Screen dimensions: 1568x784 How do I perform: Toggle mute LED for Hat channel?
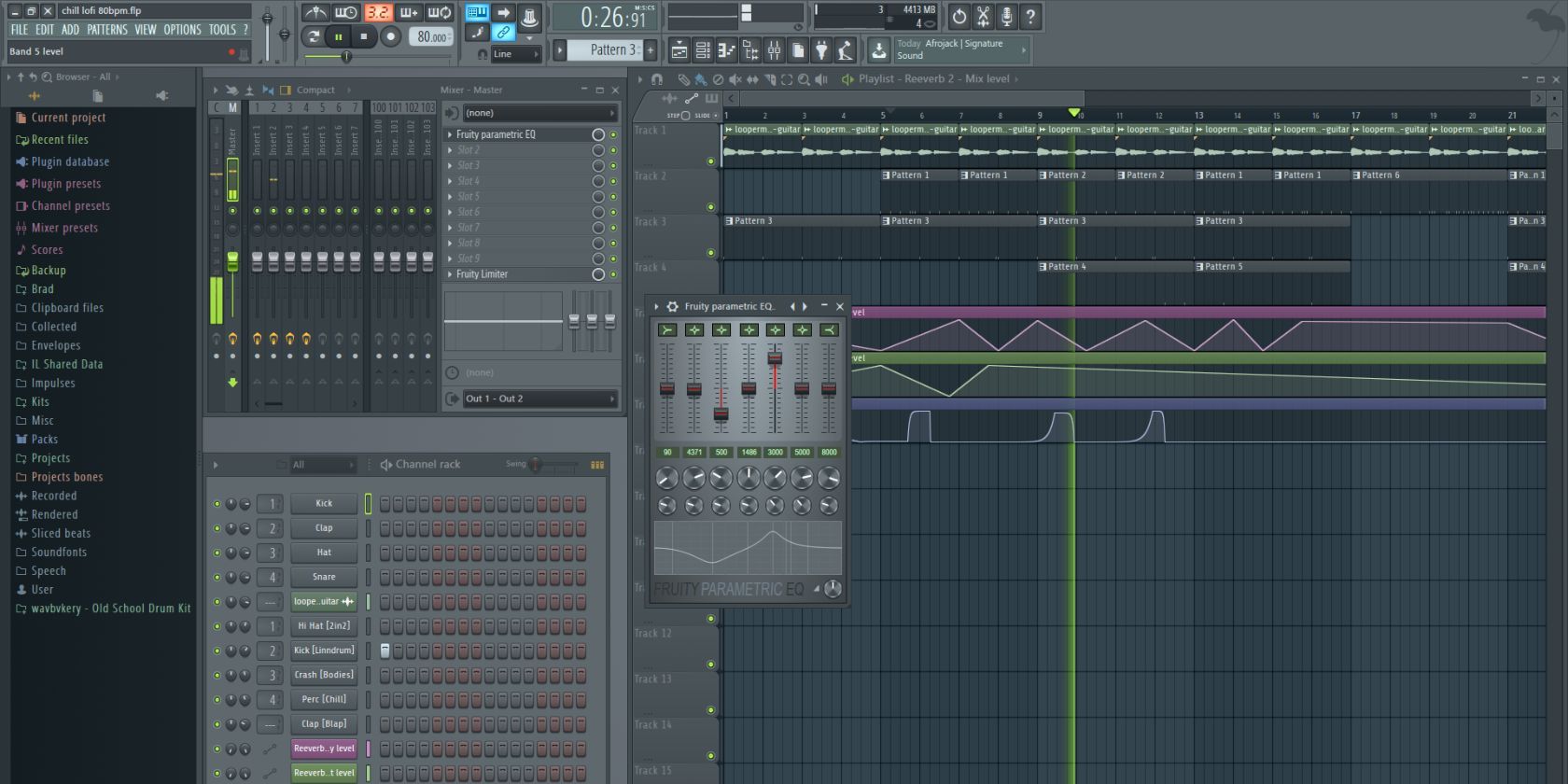coord(217,553)
